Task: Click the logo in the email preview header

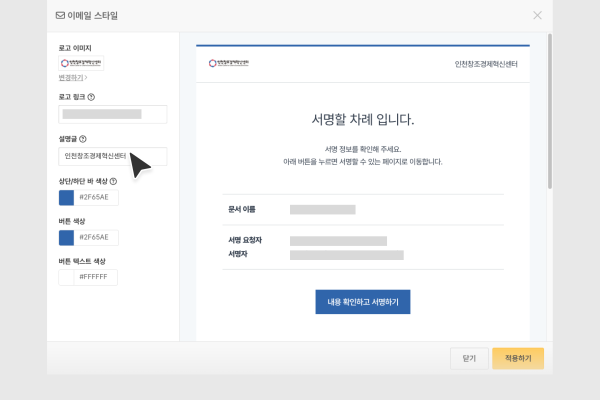Action: pyautogui.click(x=232, y=63)
